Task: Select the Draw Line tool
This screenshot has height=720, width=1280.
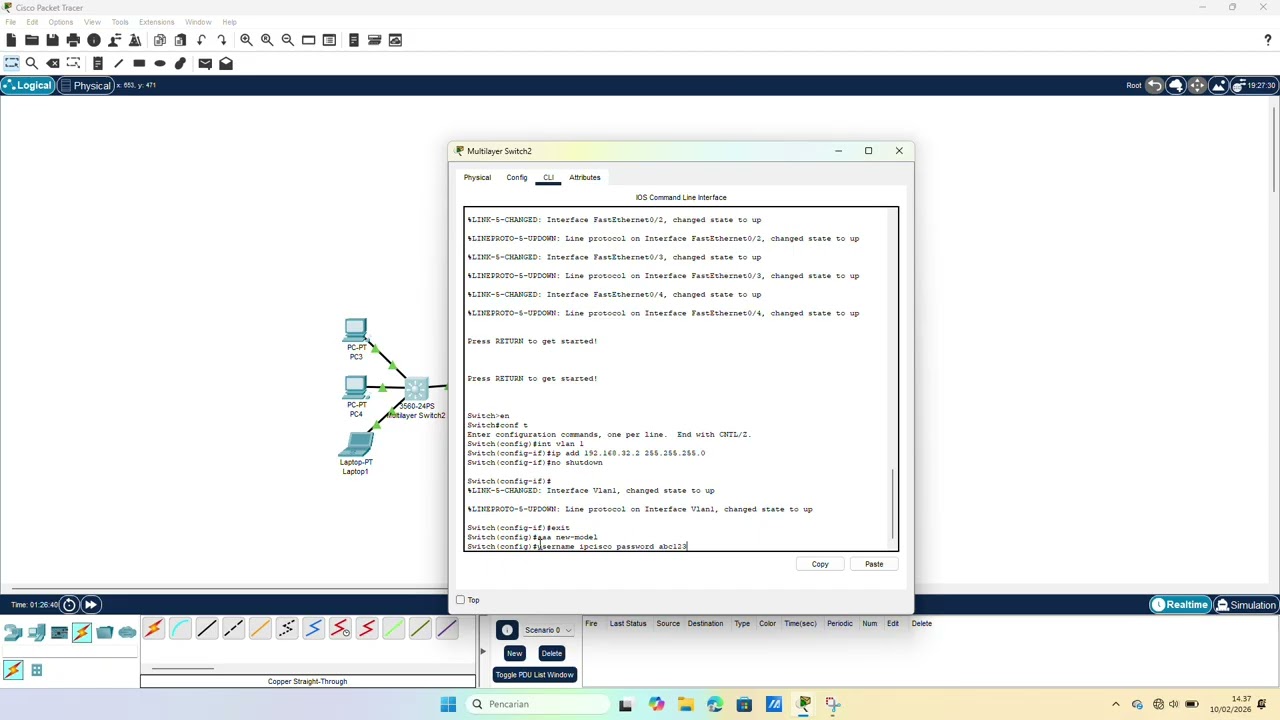Action: [x=118, y=63]
